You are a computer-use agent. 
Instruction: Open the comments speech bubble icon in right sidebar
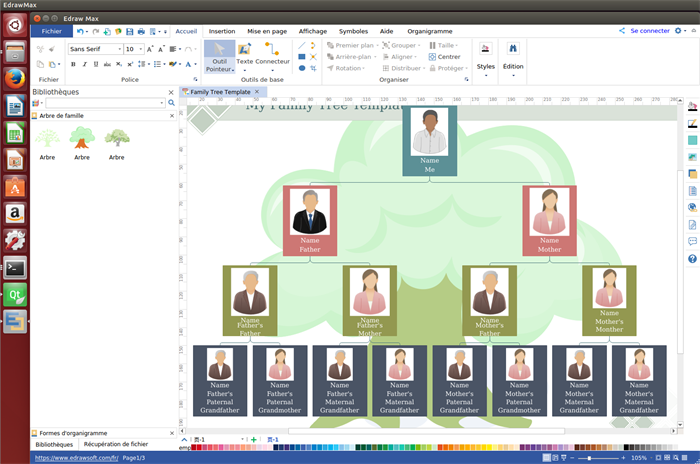click(692, 242)
